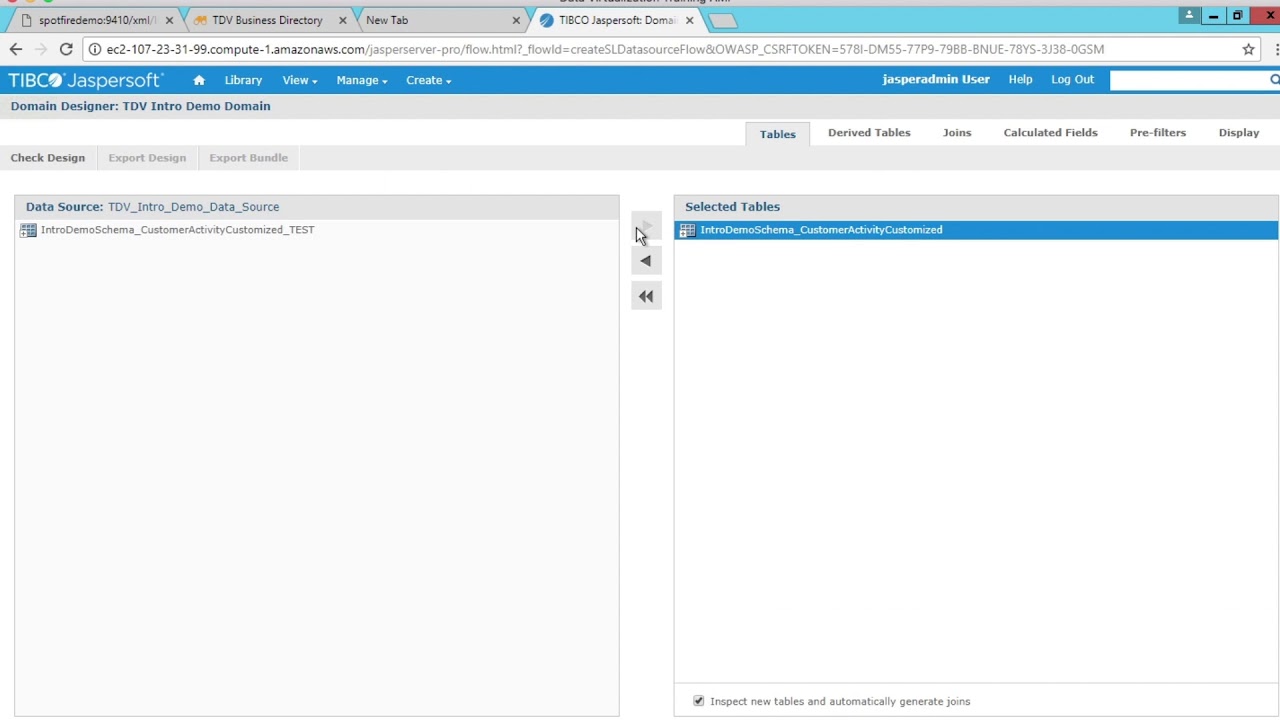The width and height of the screenshot is (1280, 720).
Task: Switch to the Derived Tables tab
Action: pos(869,133)
